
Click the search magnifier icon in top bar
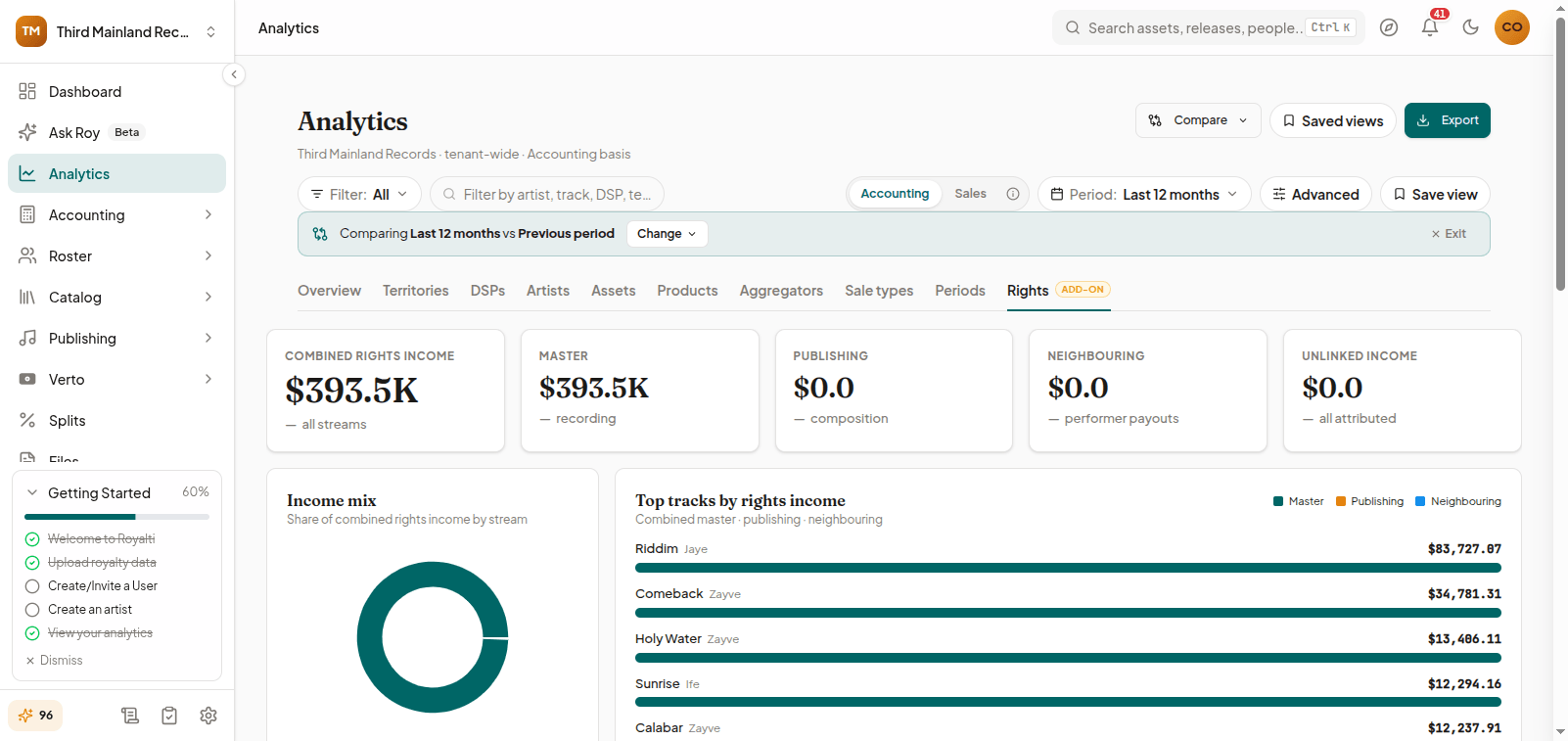click(x=1073, y=27)
